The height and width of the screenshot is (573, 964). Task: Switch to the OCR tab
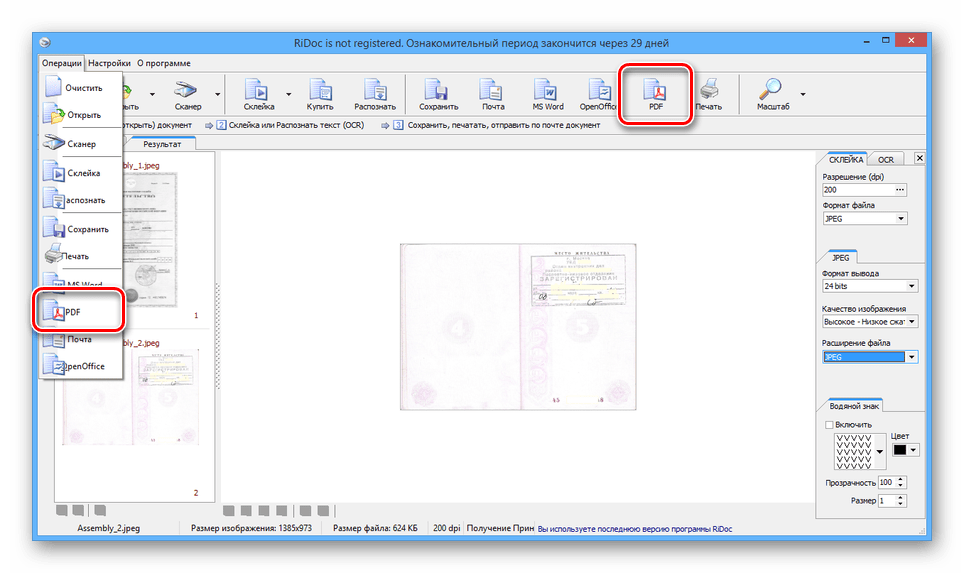(x=885, y=159)
